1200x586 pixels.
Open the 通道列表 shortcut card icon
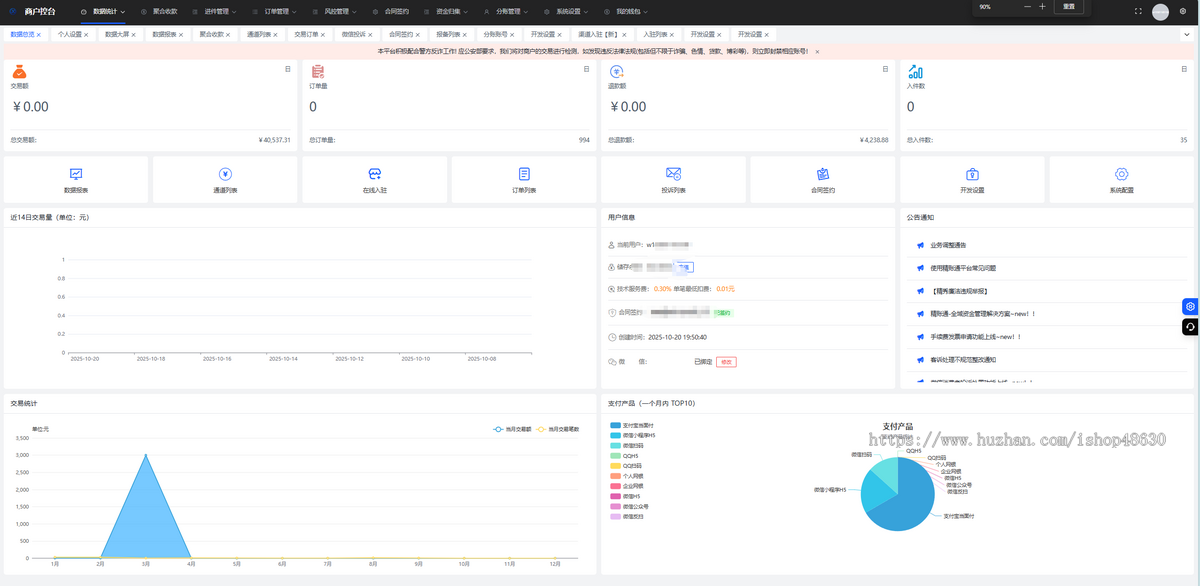point(225,174)
